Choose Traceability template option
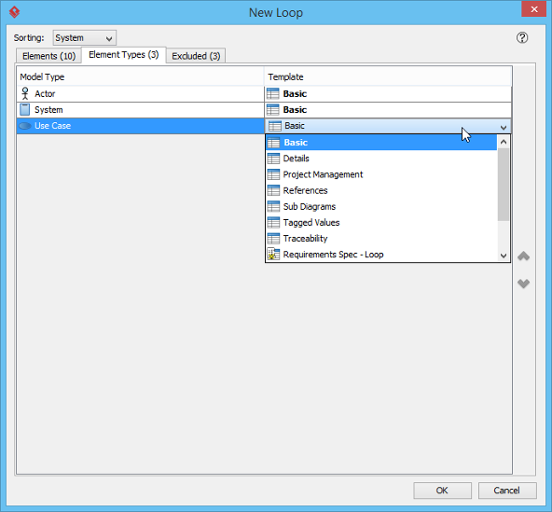552x512 pixels. coord(381,238)
